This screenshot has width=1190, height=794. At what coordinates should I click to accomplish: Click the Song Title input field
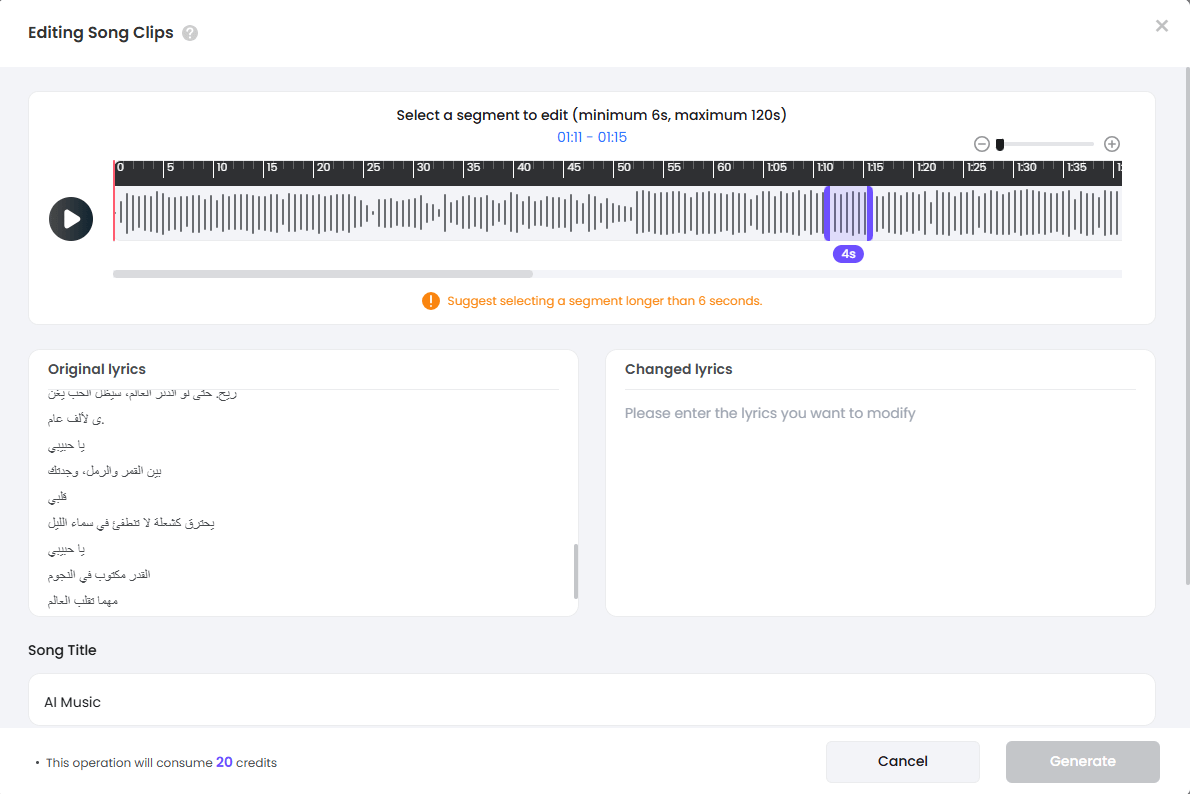594,701
